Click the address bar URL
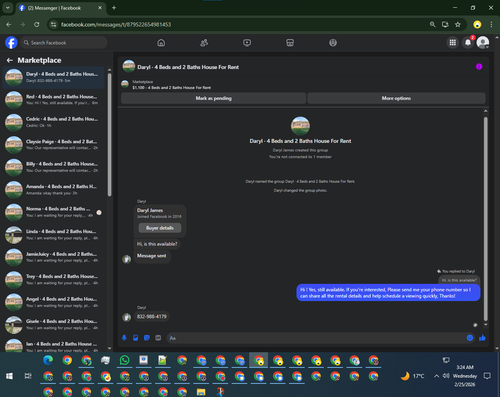This screenshot has width=500, height=397. pos(116,24)
